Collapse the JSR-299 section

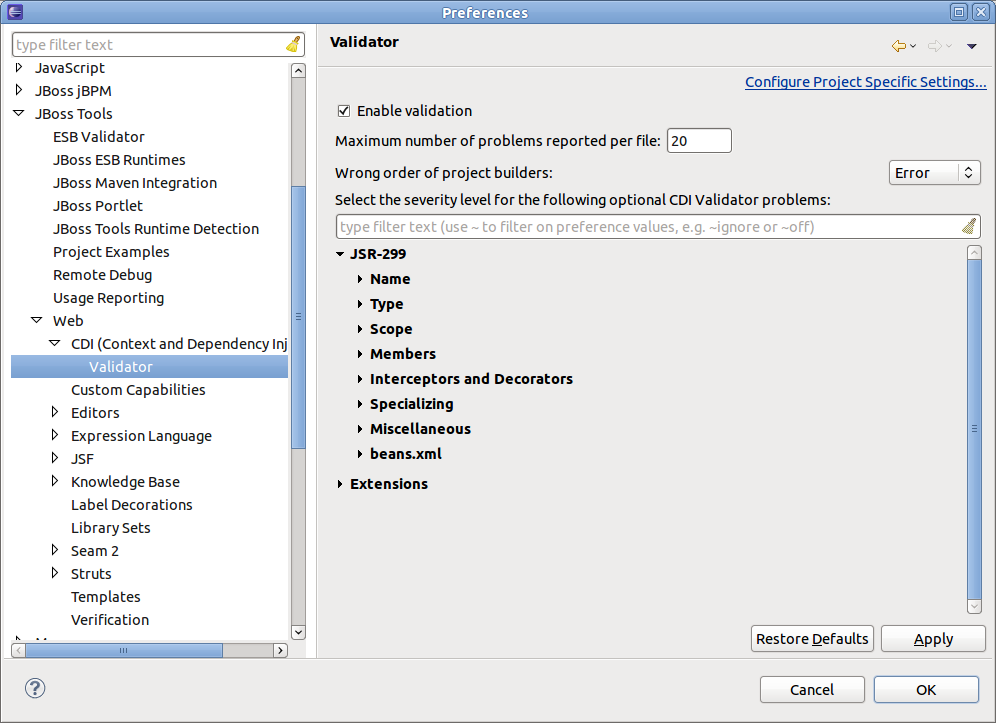(x=340, y=253)
